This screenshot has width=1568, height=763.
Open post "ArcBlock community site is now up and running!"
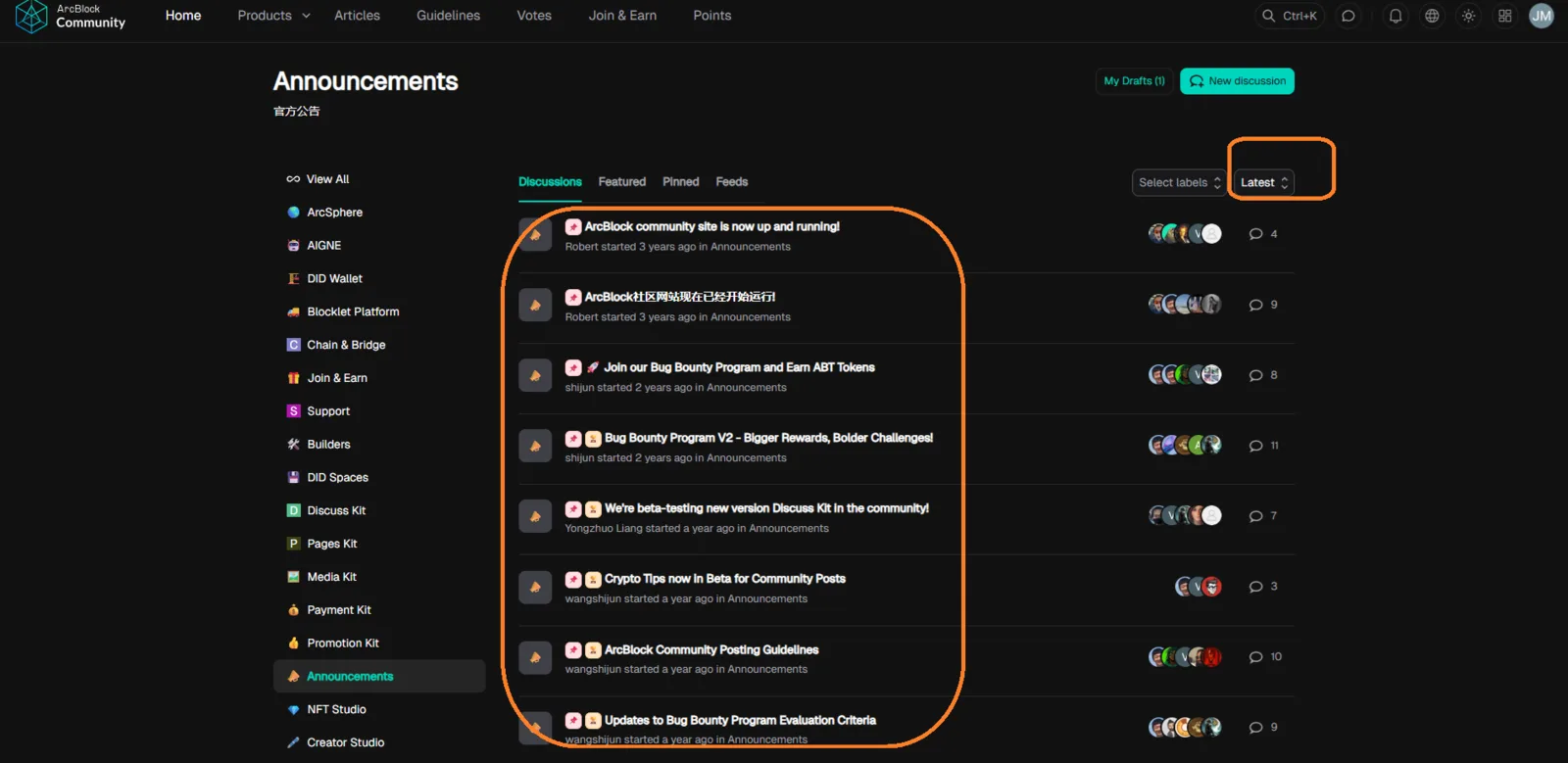[x=712, y=227]
